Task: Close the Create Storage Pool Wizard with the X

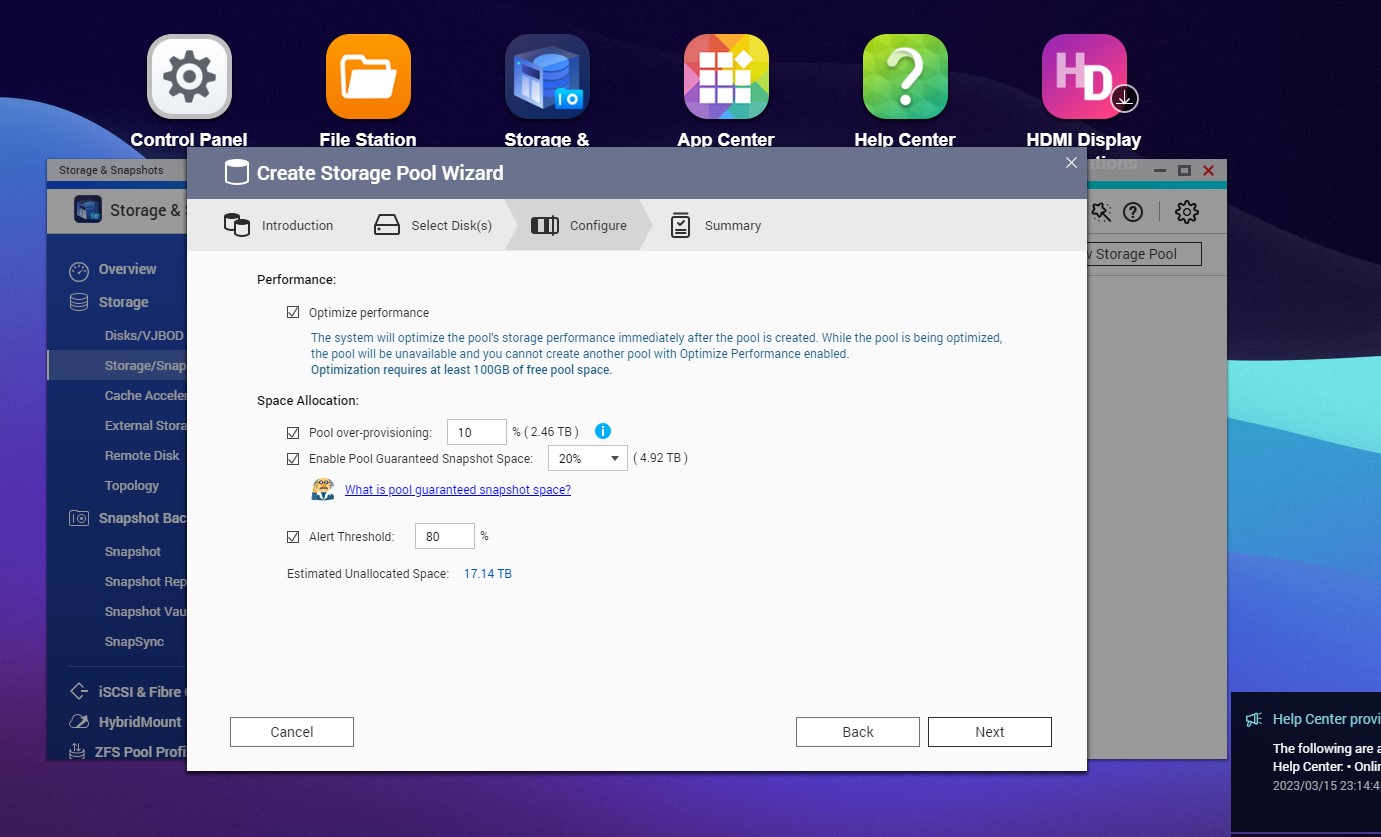Action: click(x=1071, y=163)
